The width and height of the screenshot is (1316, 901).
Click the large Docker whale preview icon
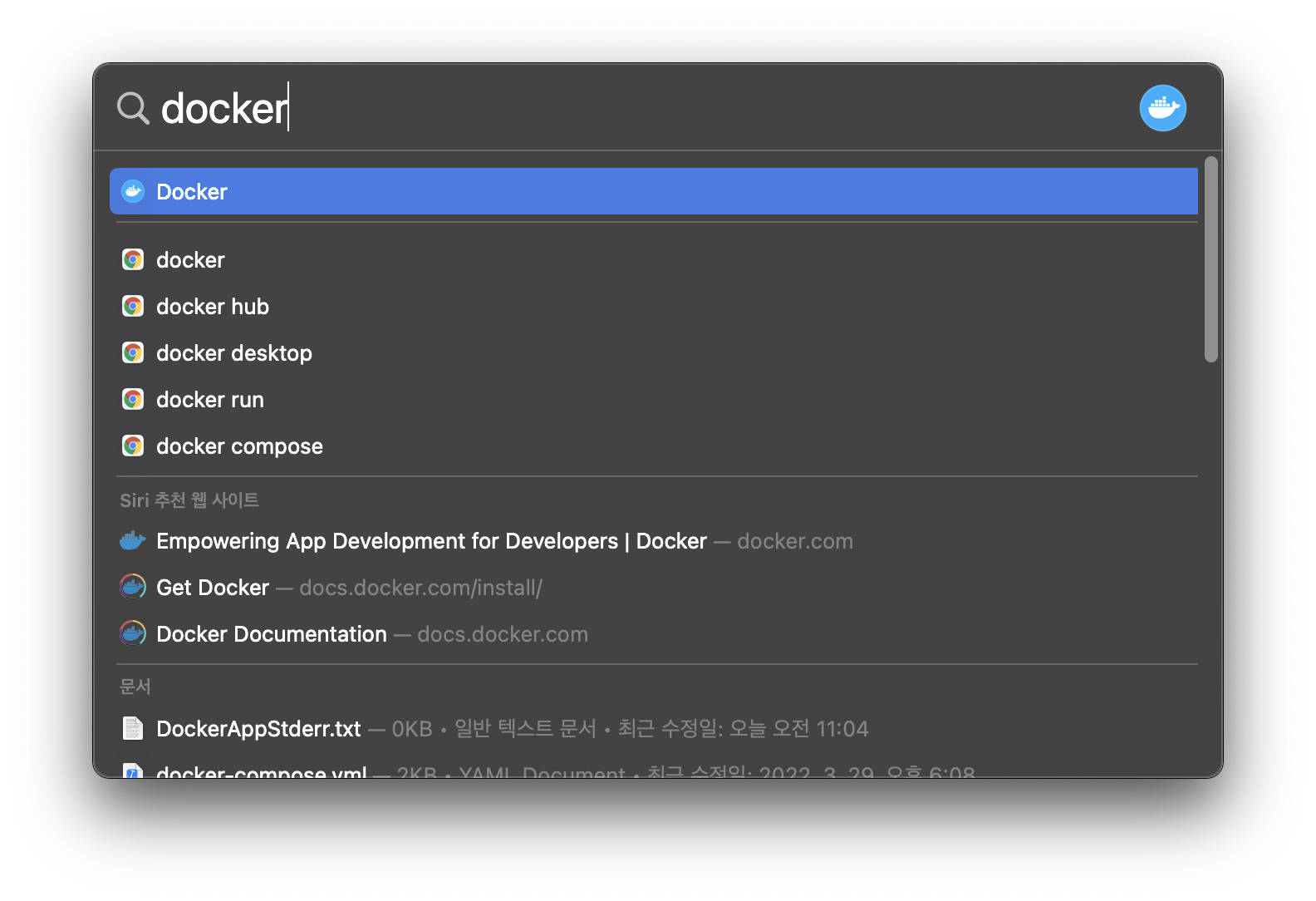[1162, 108]
